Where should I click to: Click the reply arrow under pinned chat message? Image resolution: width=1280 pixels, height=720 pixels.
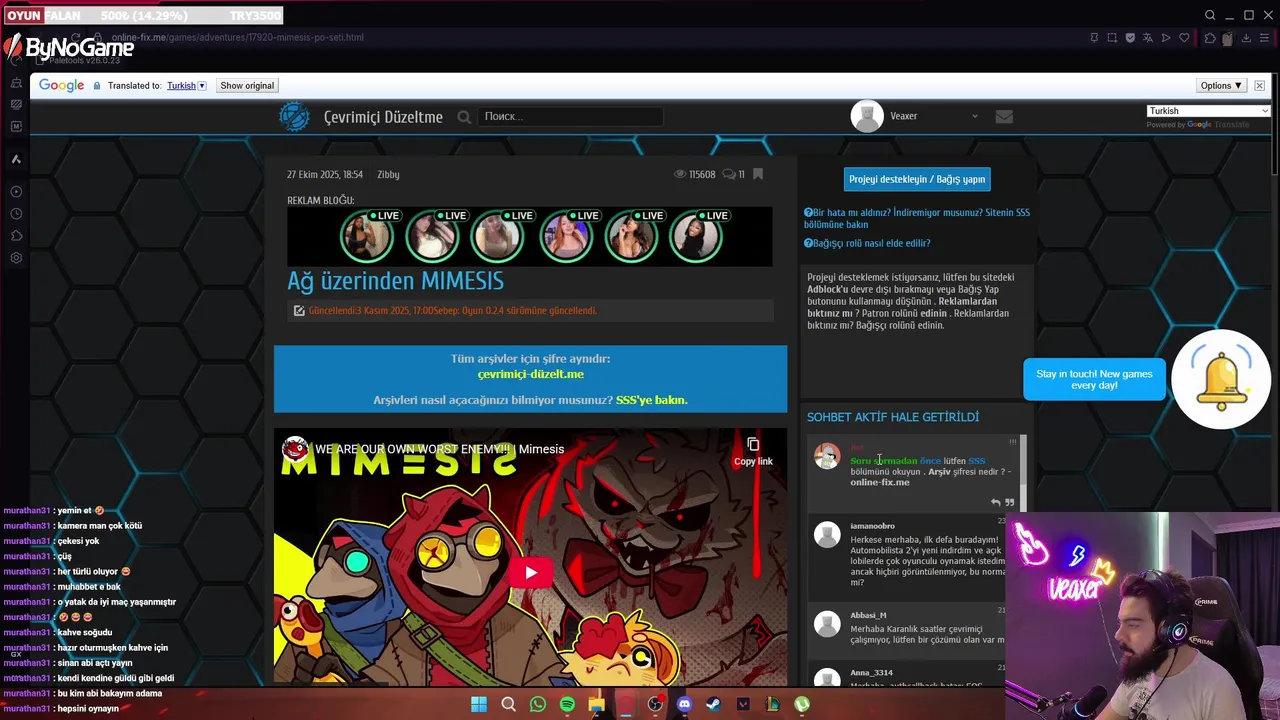(x=995, y=502)
